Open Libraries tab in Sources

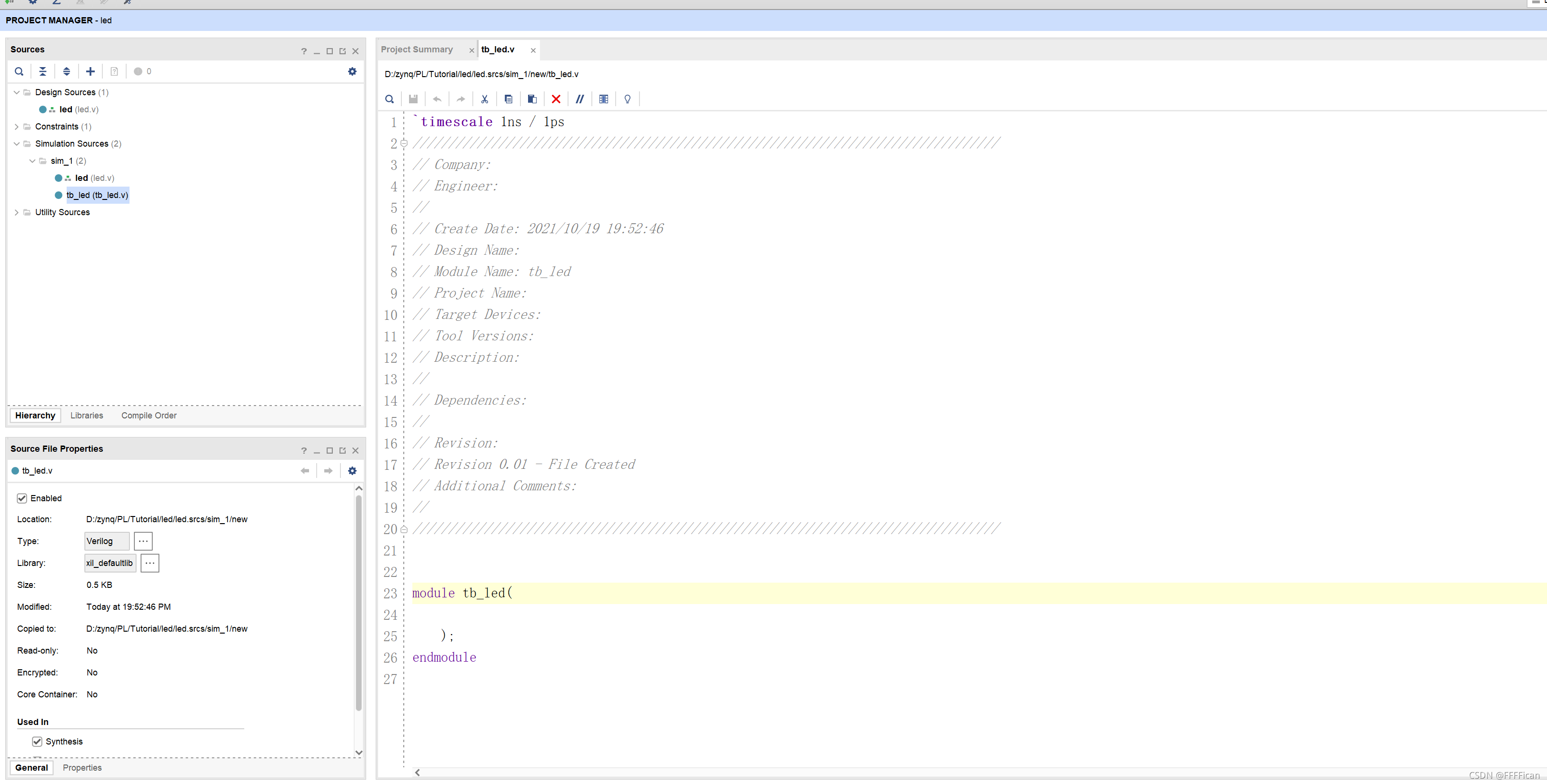coord(87,416)
